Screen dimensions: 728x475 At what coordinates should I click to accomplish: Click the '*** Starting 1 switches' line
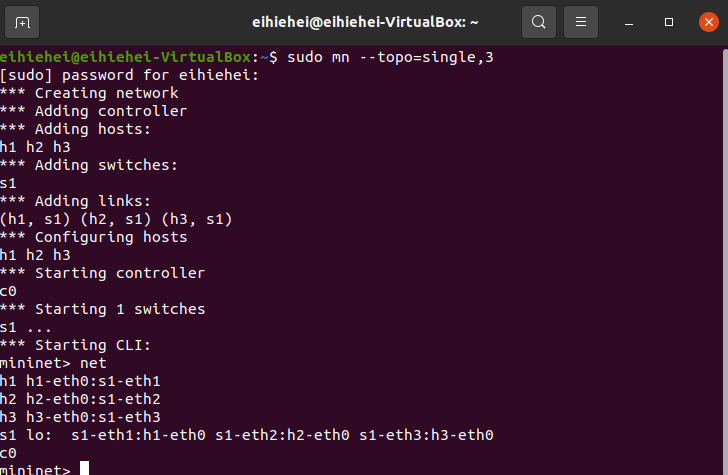[x=103, y=309]
